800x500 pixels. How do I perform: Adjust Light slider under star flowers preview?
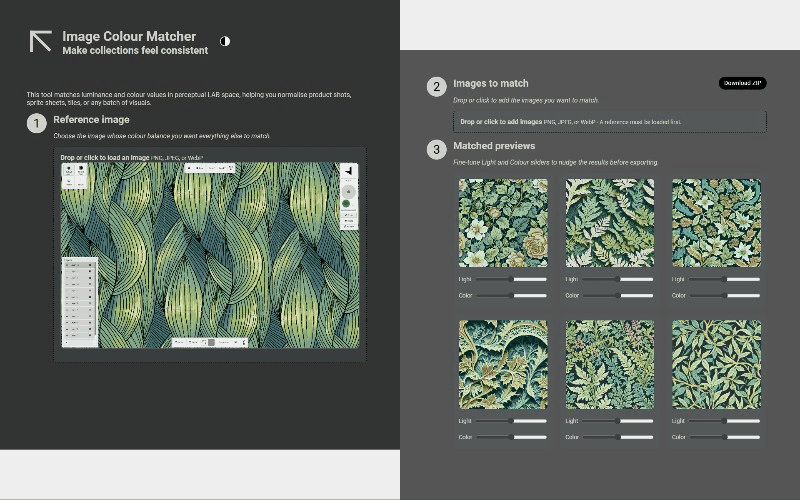click(724, 279)
